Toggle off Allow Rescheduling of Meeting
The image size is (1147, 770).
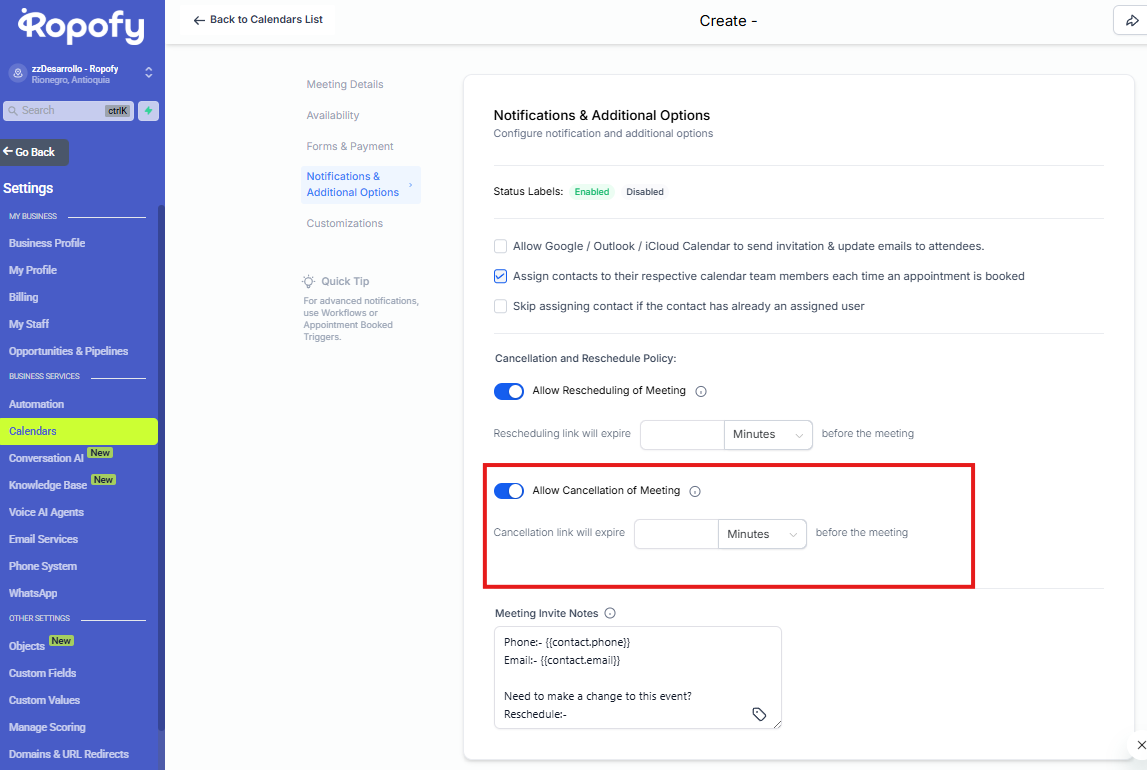(509, 391)
